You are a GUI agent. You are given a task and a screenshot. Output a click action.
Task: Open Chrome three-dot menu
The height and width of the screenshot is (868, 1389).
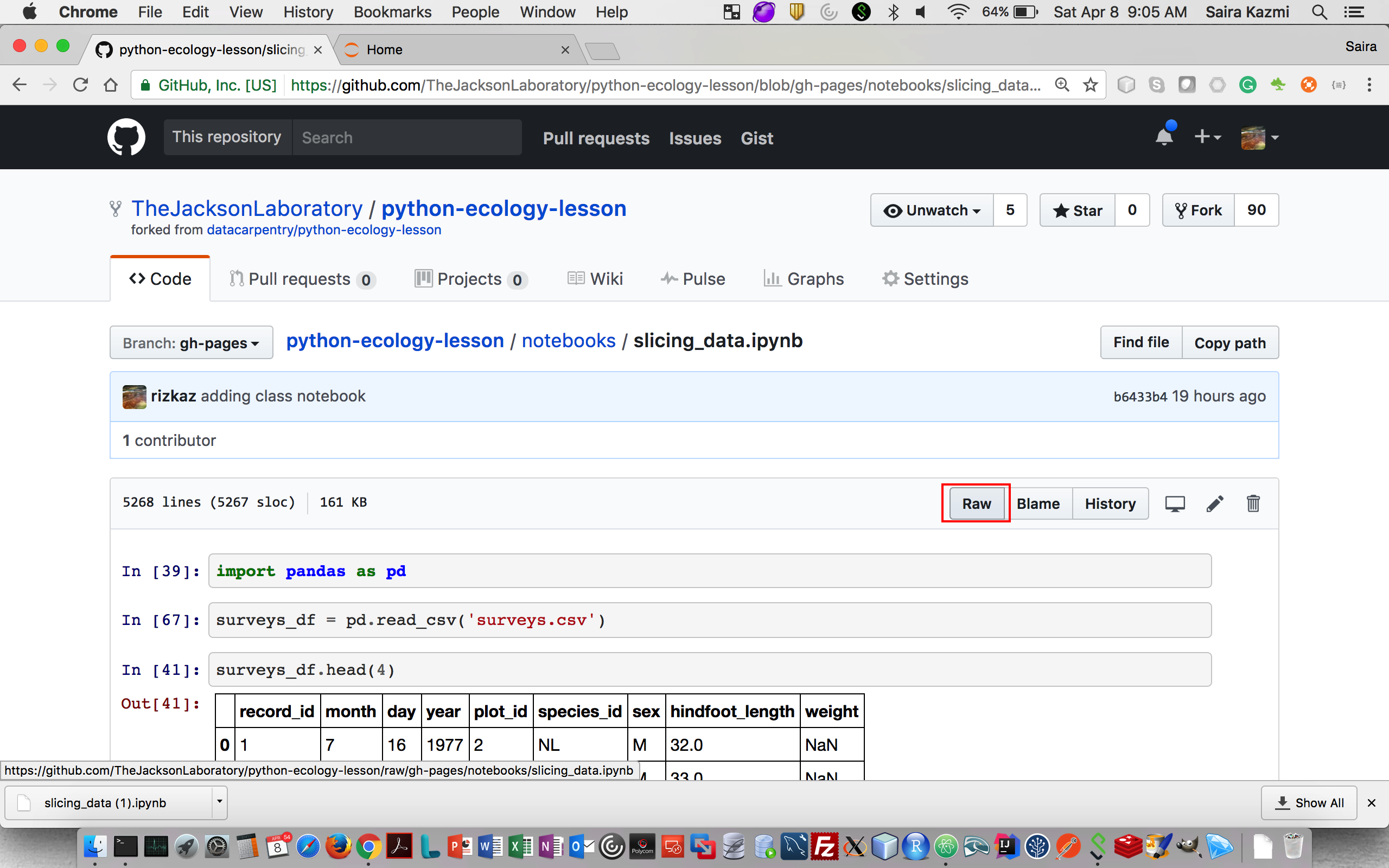pyautogui.click(x=1369, y=85)
